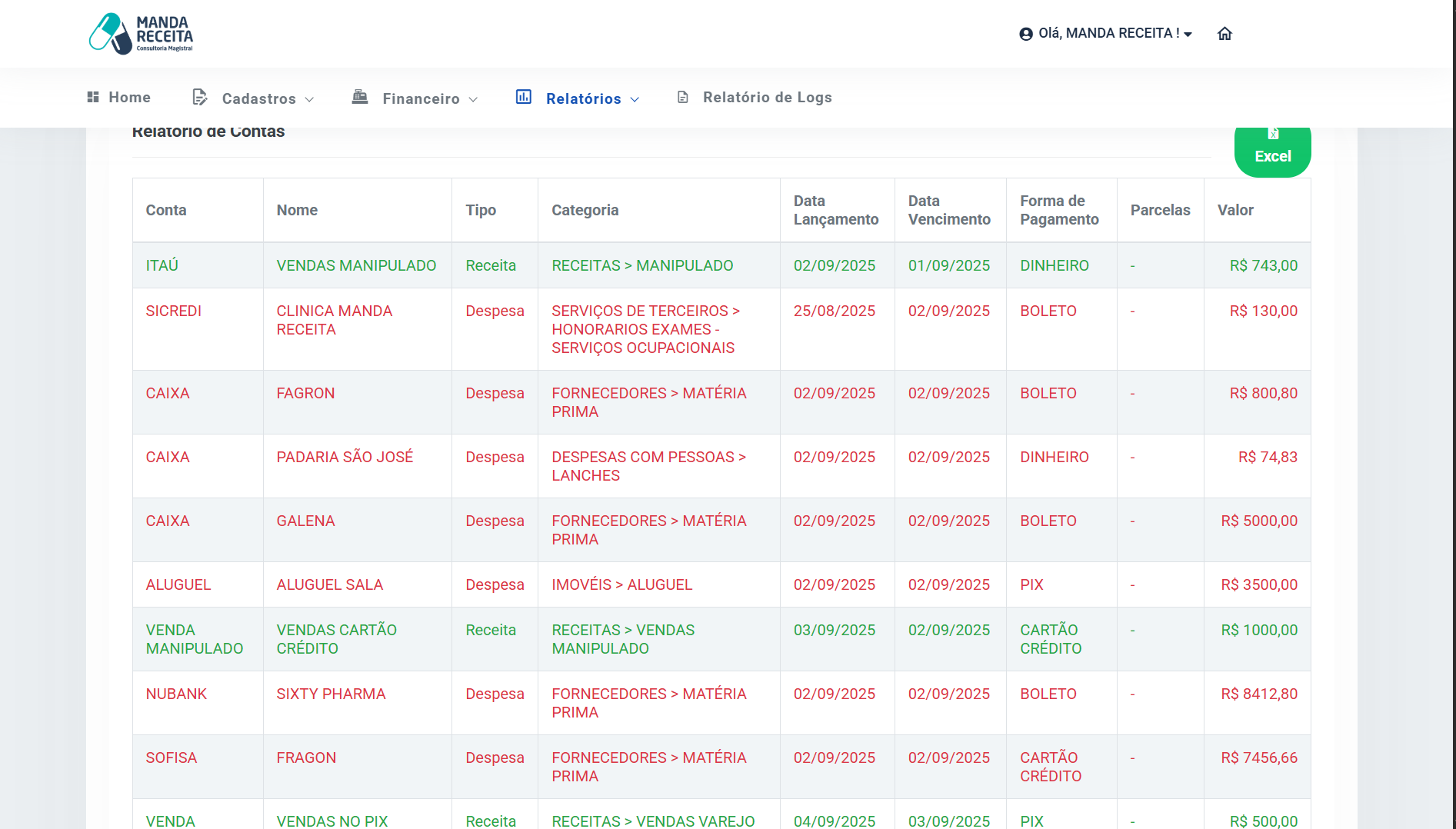The width and height of the screenshot is (1456, 829).
Task: Click the Categoria column header
Action: click(585, 210)
